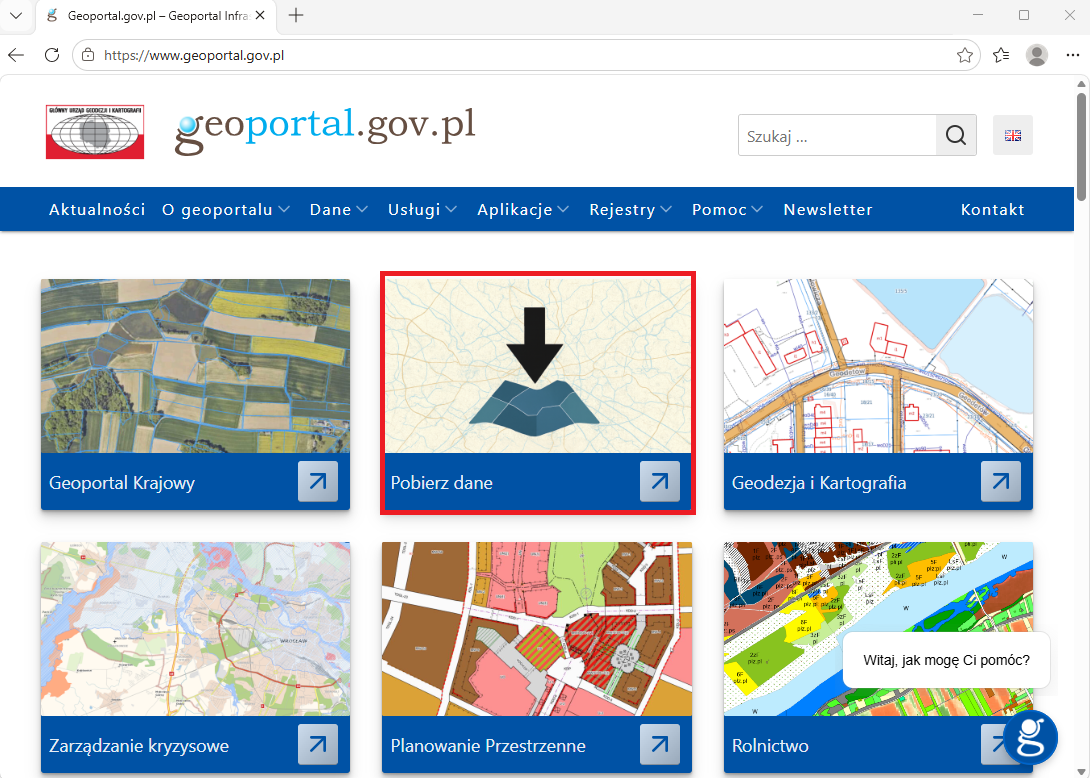1090x778 pixels.
Task: Close the Geoportal.gov.pl tab
Action: pos(260,15)
